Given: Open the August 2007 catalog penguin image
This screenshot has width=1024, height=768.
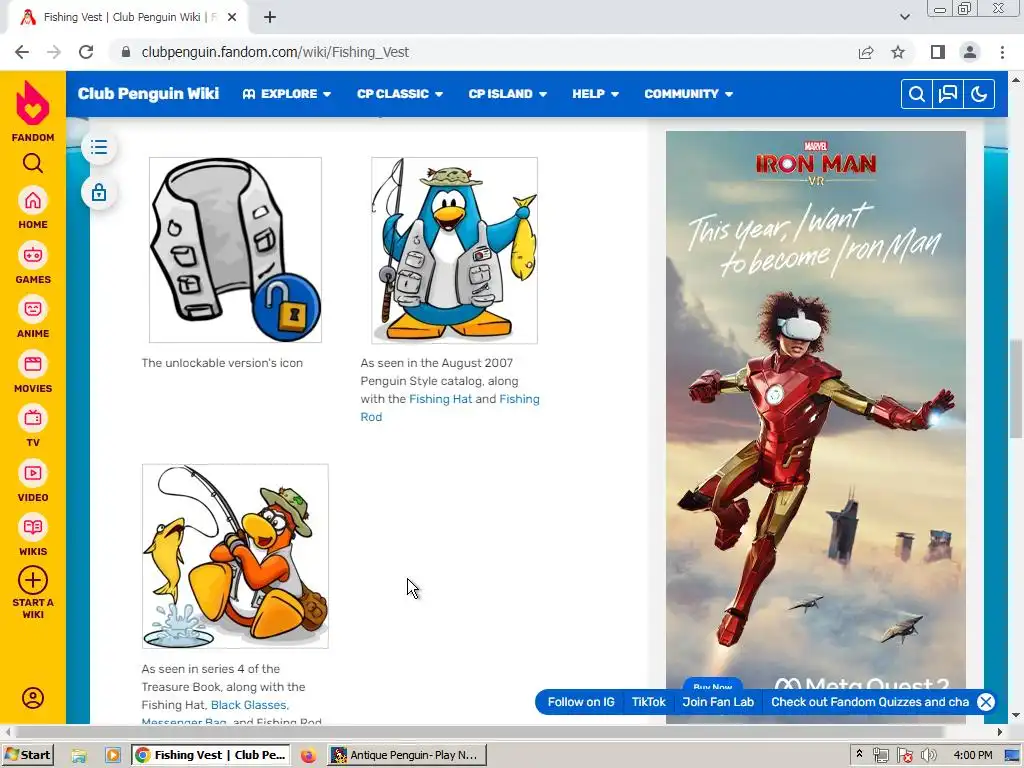Looking at the screenshot, I should point(455,250).
